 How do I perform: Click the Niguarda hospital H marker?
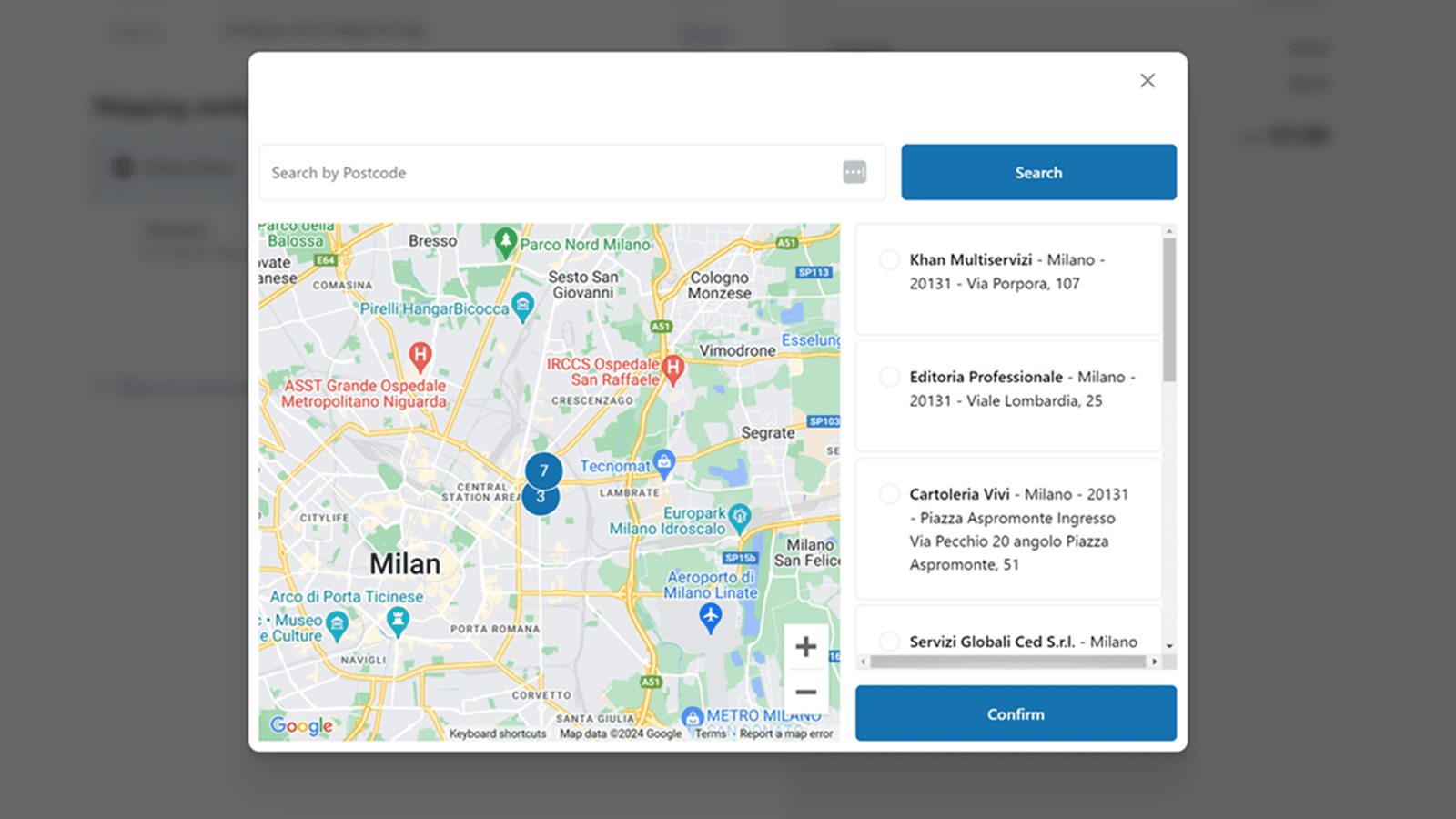tap(420, 355)
